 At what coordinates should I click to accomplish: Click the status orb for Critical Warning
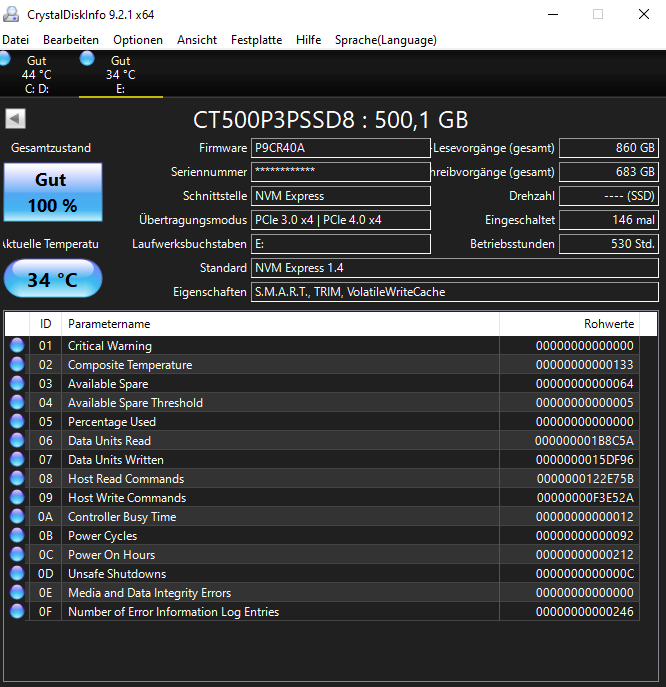point(17,345)
